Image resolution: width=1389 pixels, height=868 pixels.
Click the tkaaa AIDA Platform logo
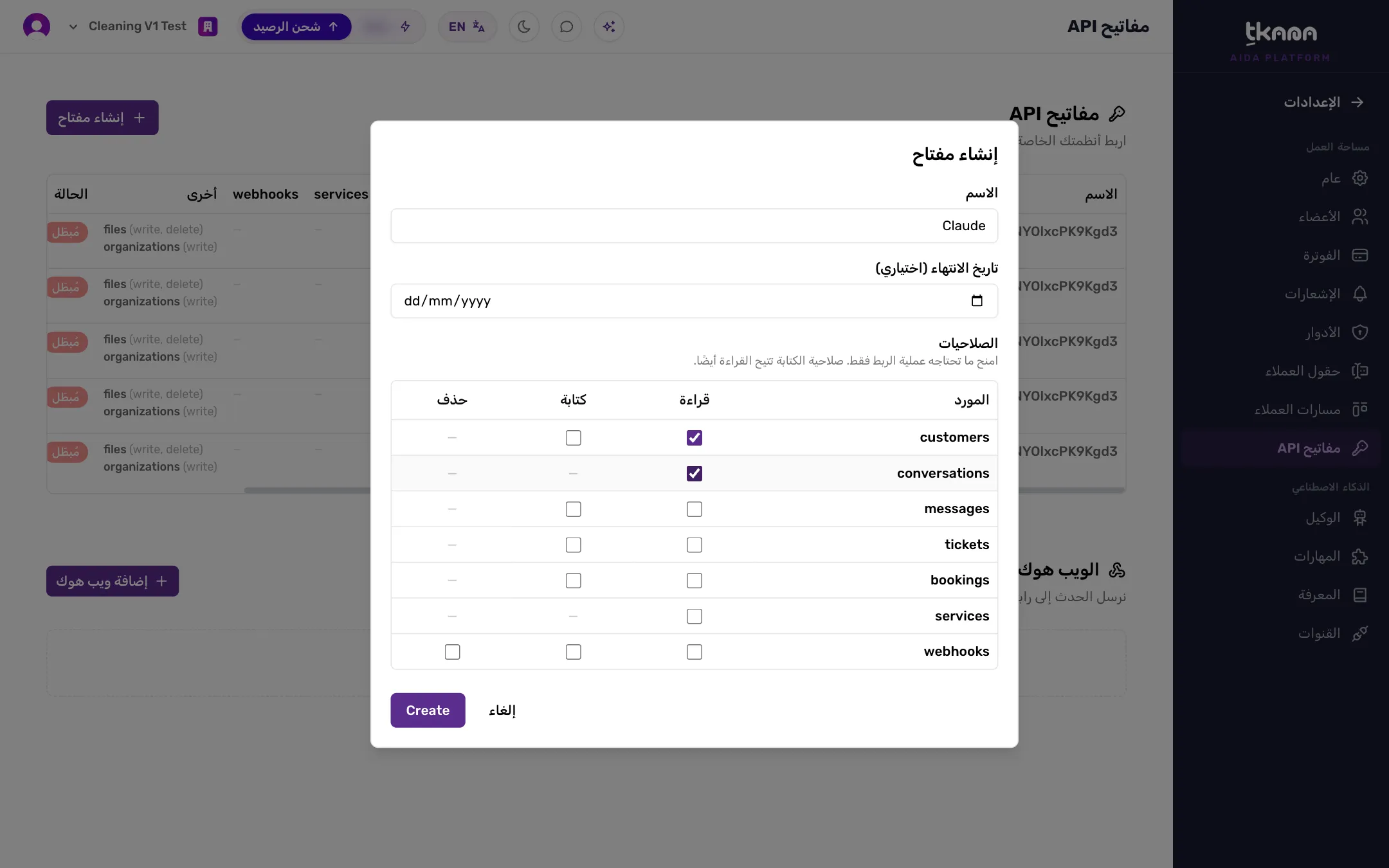pyautogui.click(x=1280, y=41)
